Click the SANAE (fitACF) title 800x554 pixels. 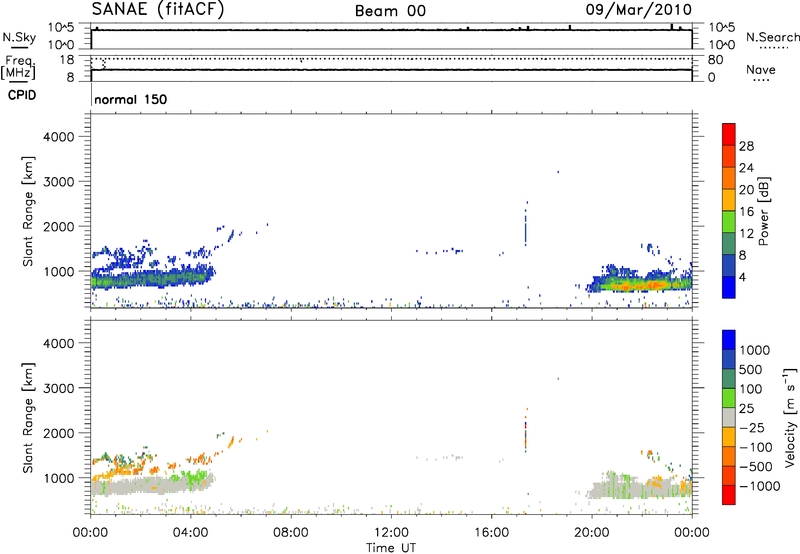tap(158, 9)
